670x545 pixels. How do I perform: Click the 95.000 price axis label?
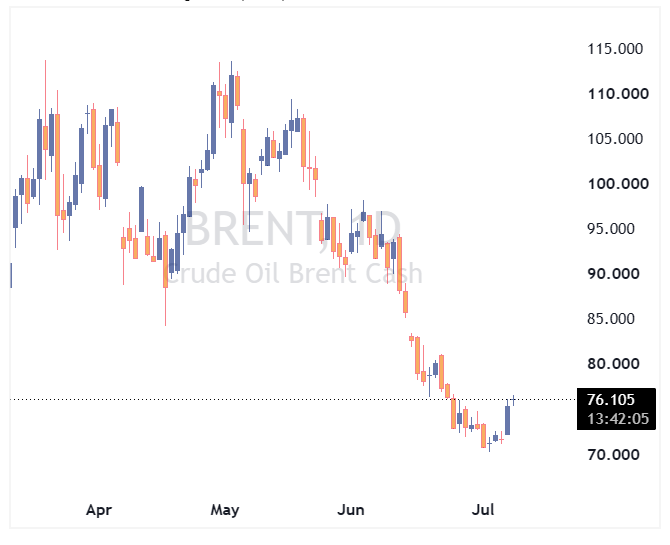[x=611, y=229]
